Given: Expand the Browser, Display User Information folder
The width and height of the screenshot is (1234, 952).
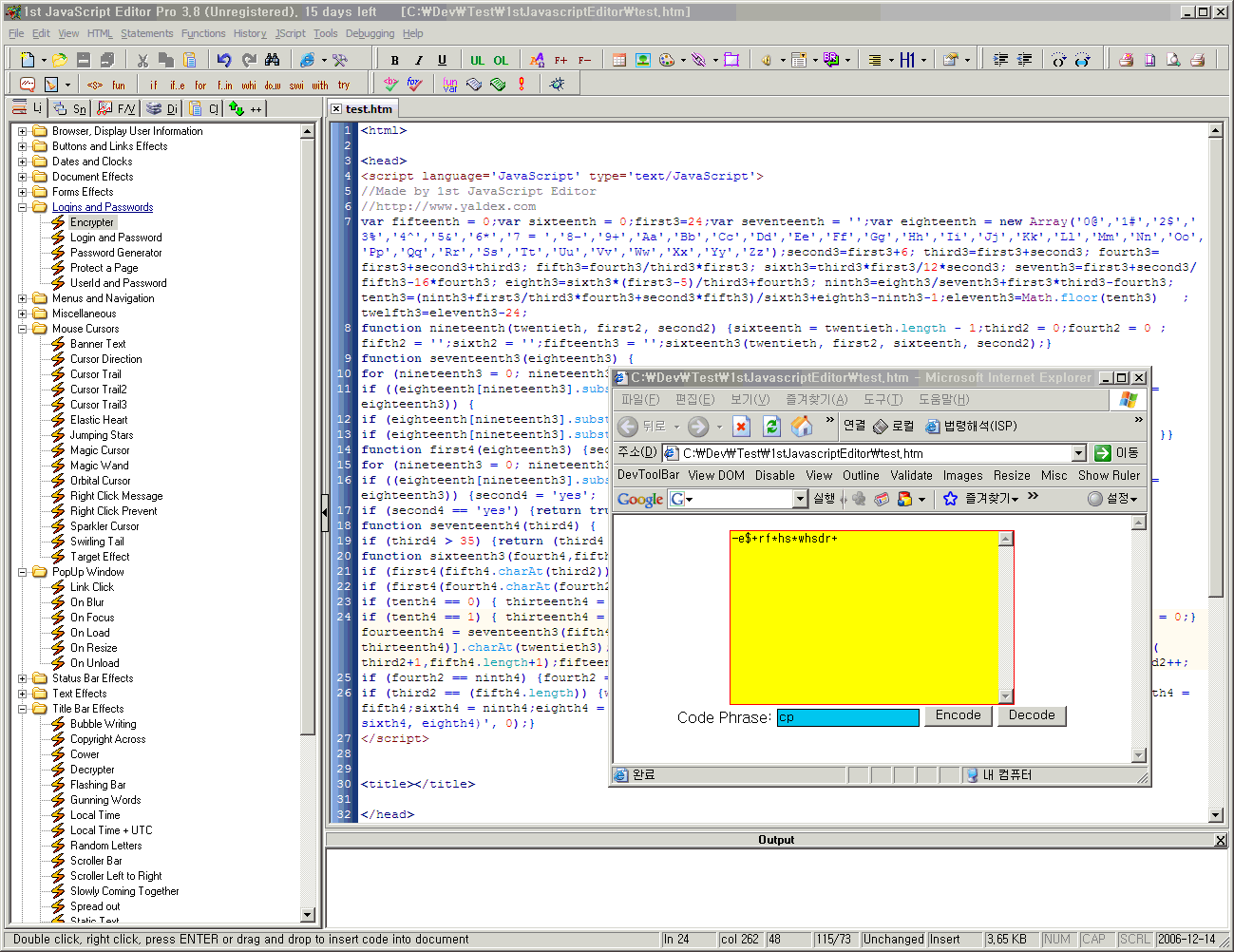Looking at the screenshot, I should point(23,131).
